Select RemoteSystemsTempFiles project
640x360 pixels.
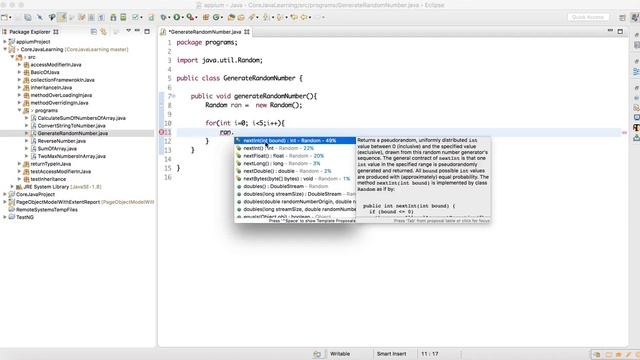tap(47, 209)
